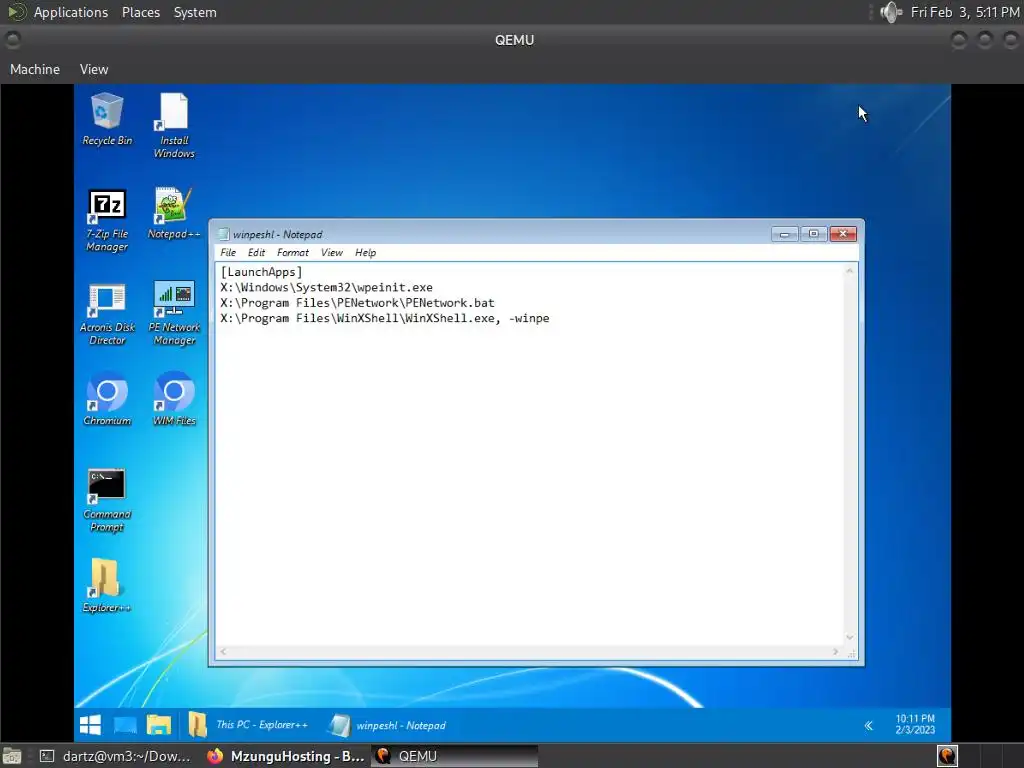The width and height of the screenshot is (1024, 768).
Task: Click Notepad vertical scrollbar up arrow
Action: pyautogui.click(x=850, y=270)
